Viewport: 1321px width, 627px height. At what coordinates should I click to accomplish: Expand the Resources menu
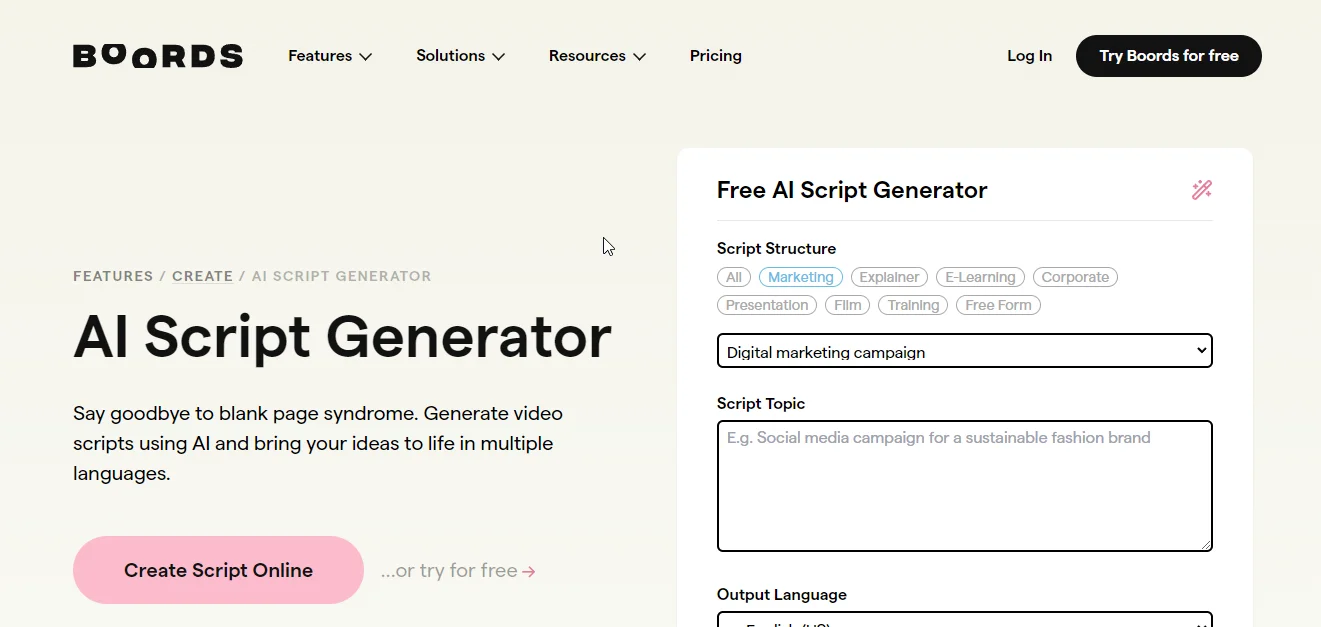pyautogui.click(x=597, y=56)
